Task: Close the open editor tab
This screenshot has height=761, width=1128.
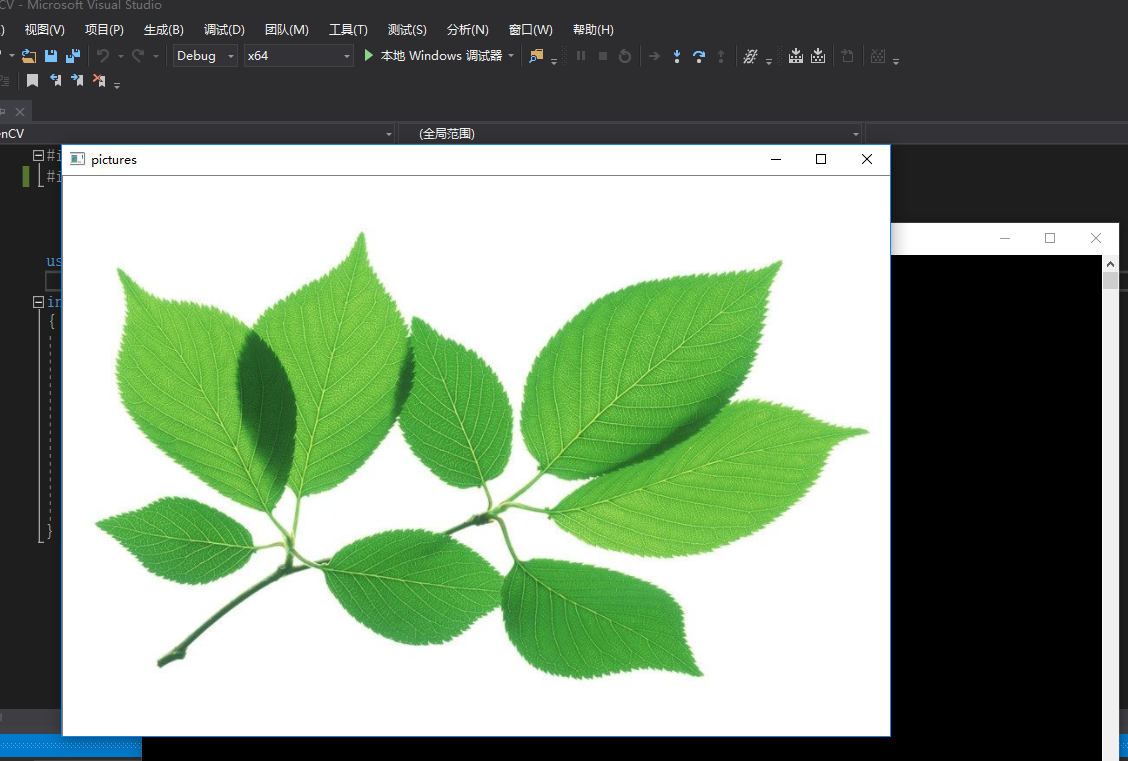Action: (20, 111)
